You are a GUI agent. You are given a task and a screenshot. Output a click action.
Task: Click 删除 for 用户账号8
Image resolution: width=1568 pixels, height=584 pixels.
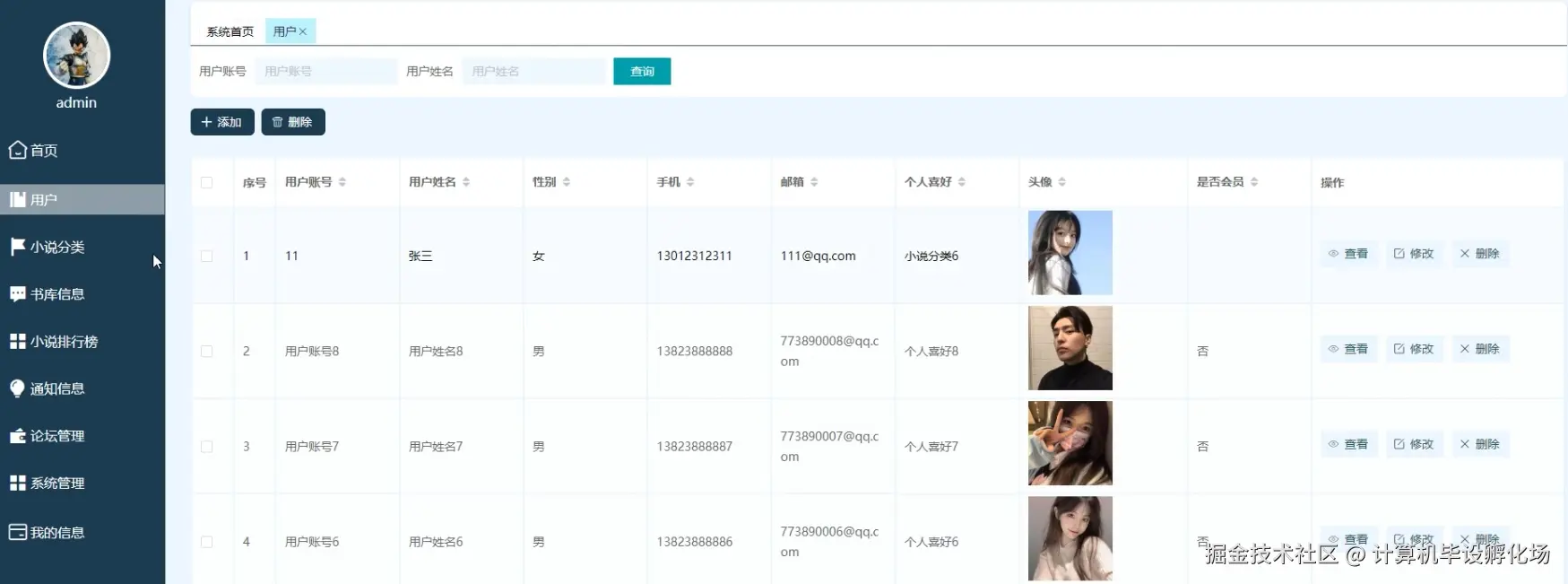(x=1479, y=349)
